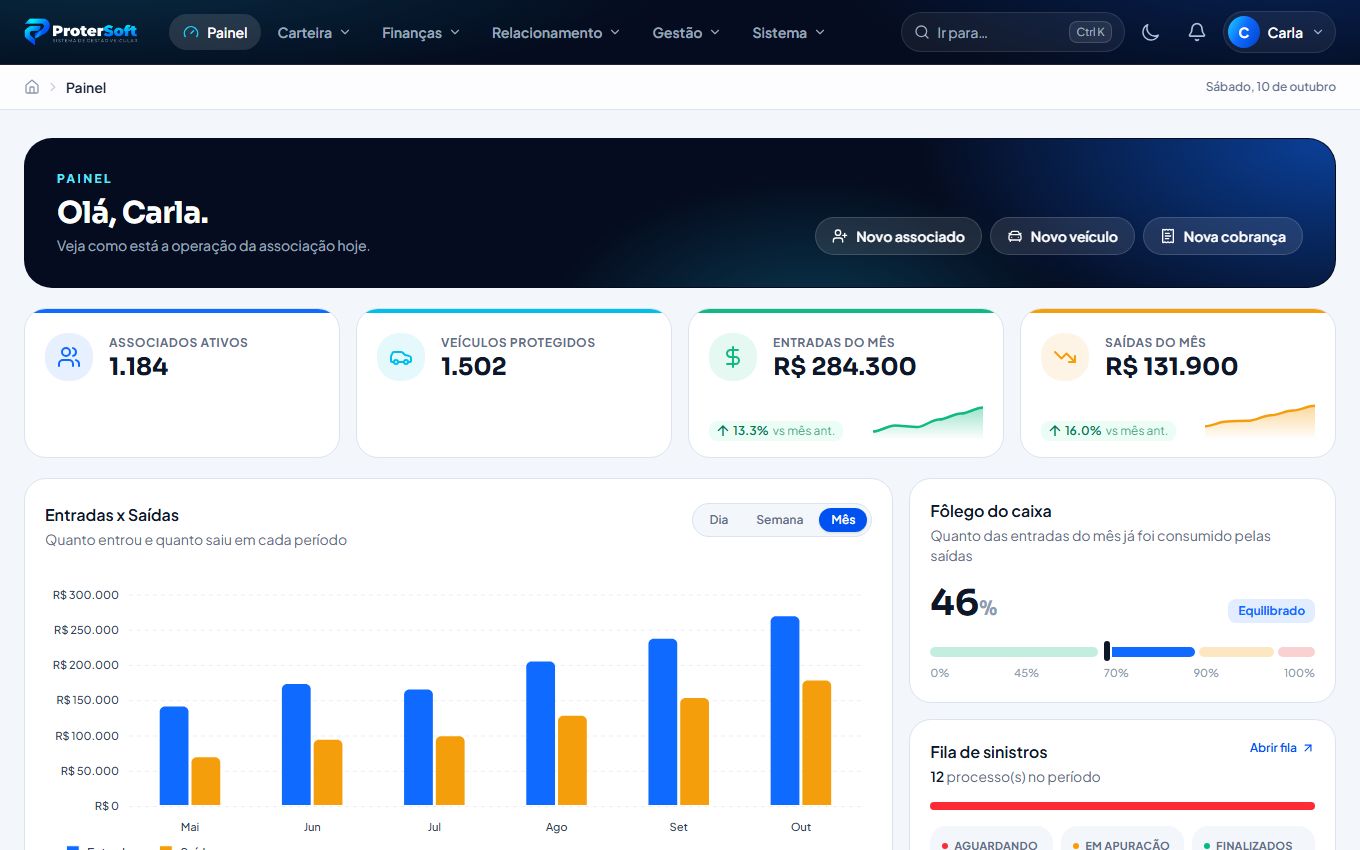The height and width of the screenshot is (850, 1360).
Task: Expand the Finanças dropdown menu
Action: (x=421, y=32)
